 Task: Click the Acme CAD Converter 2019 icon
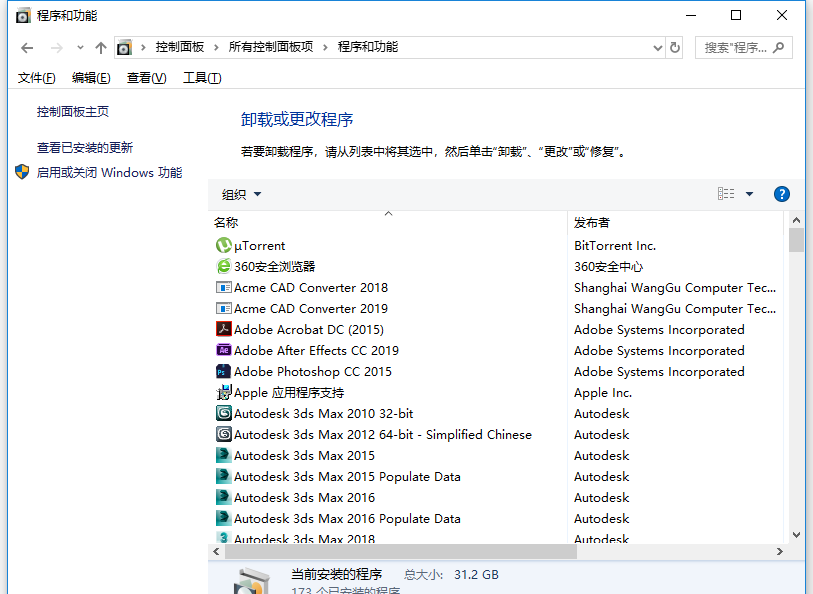(x=223, y=308)
